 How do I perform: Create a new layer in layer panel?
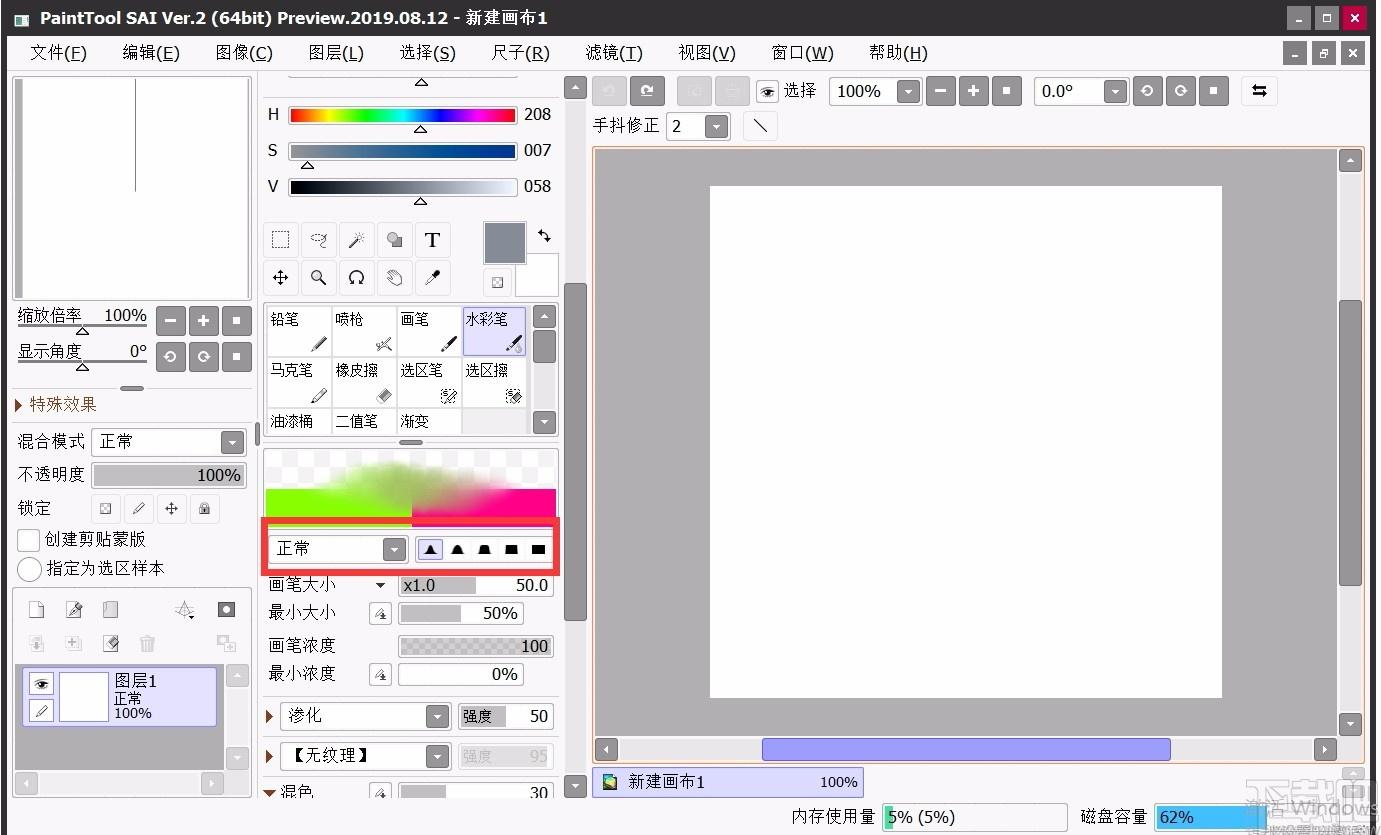click(36, 610)
